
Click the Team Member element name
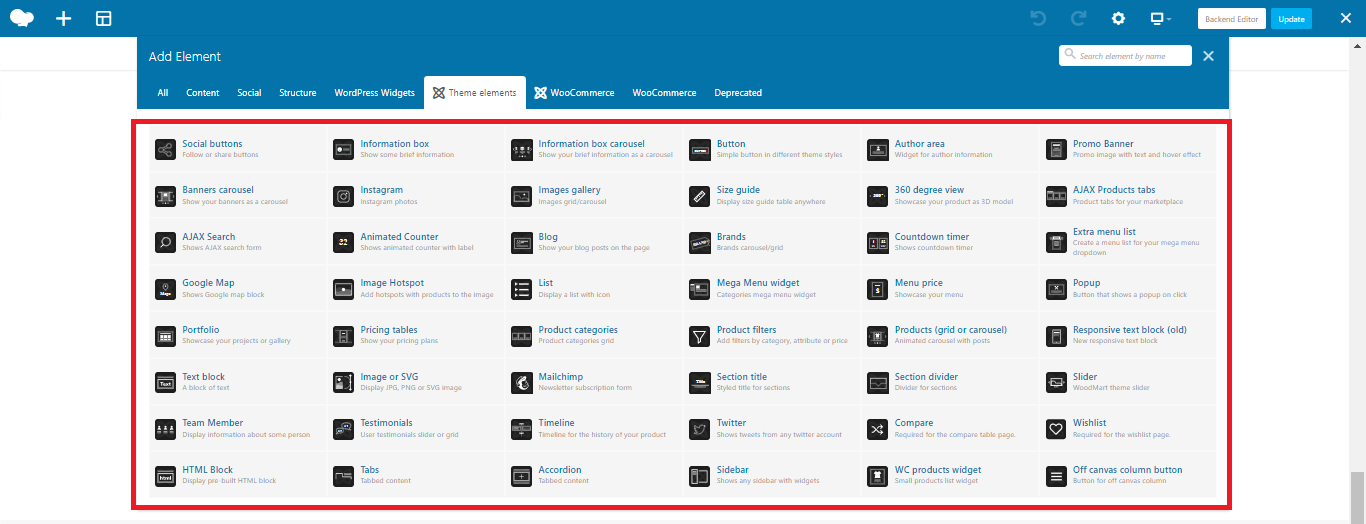coord(212,423)
